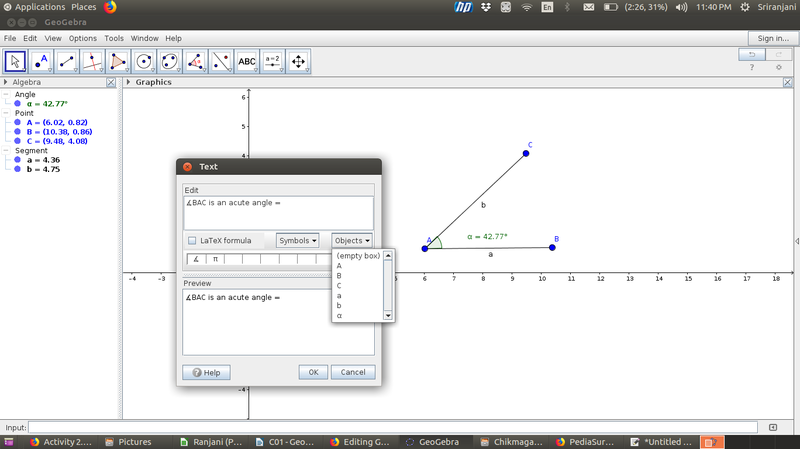Open the help question mark icon
The height and width of the screenshot is (449, 800).
(752, 67)
